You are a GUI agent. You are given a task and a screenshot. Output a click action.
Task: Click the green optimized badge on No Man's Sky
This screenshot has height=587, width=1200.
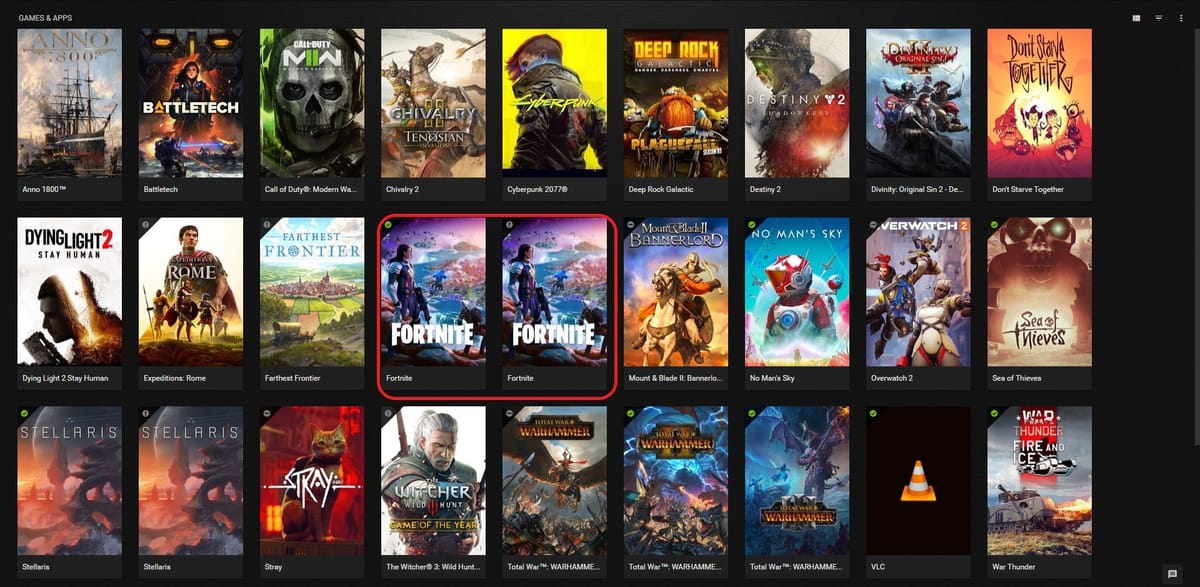[x=751, y=224]
